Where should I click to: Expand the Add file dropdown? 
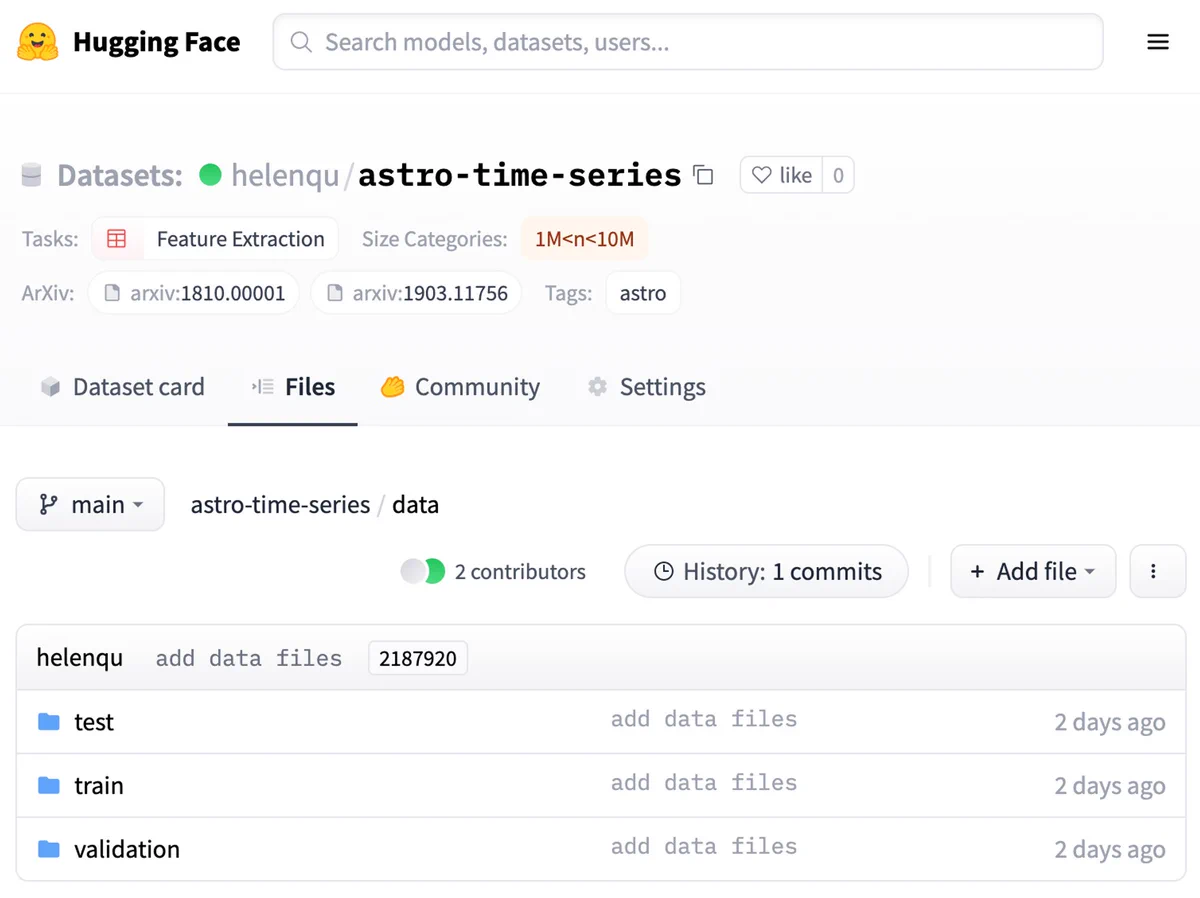[1033, 571]
